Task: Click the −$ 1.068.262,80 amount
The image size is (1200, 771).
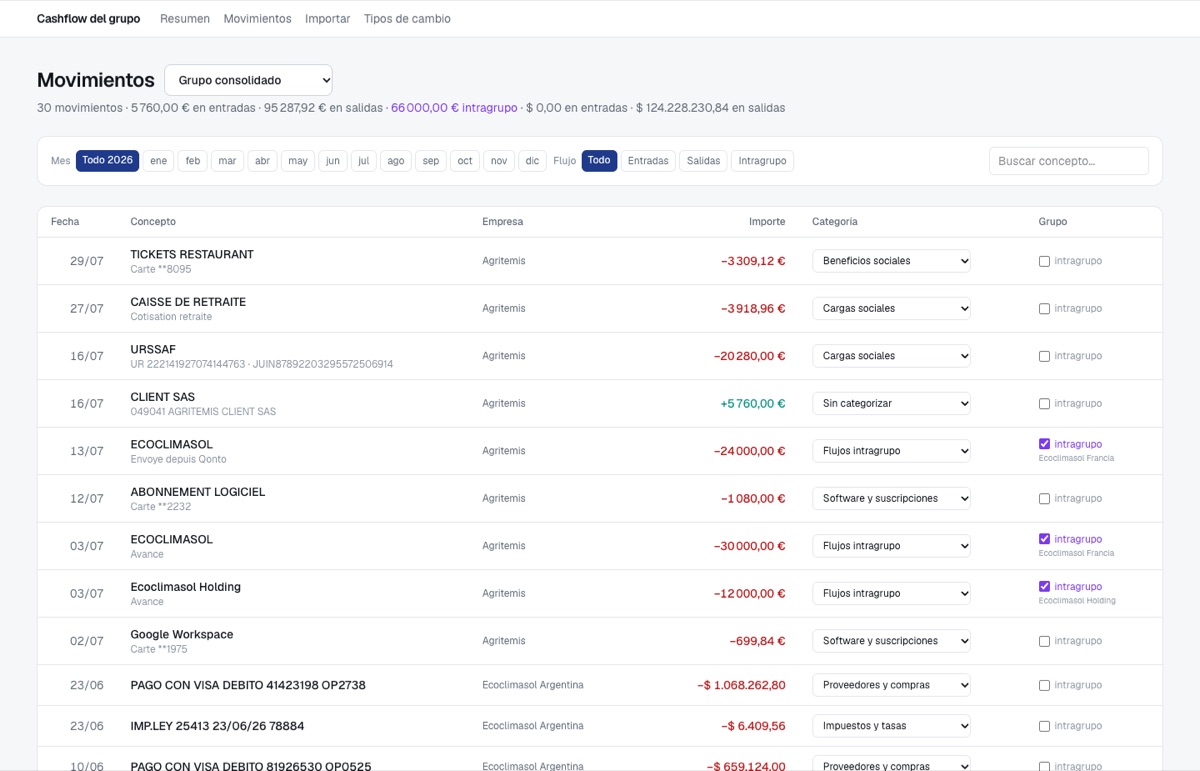Action: tap(741, 686)
